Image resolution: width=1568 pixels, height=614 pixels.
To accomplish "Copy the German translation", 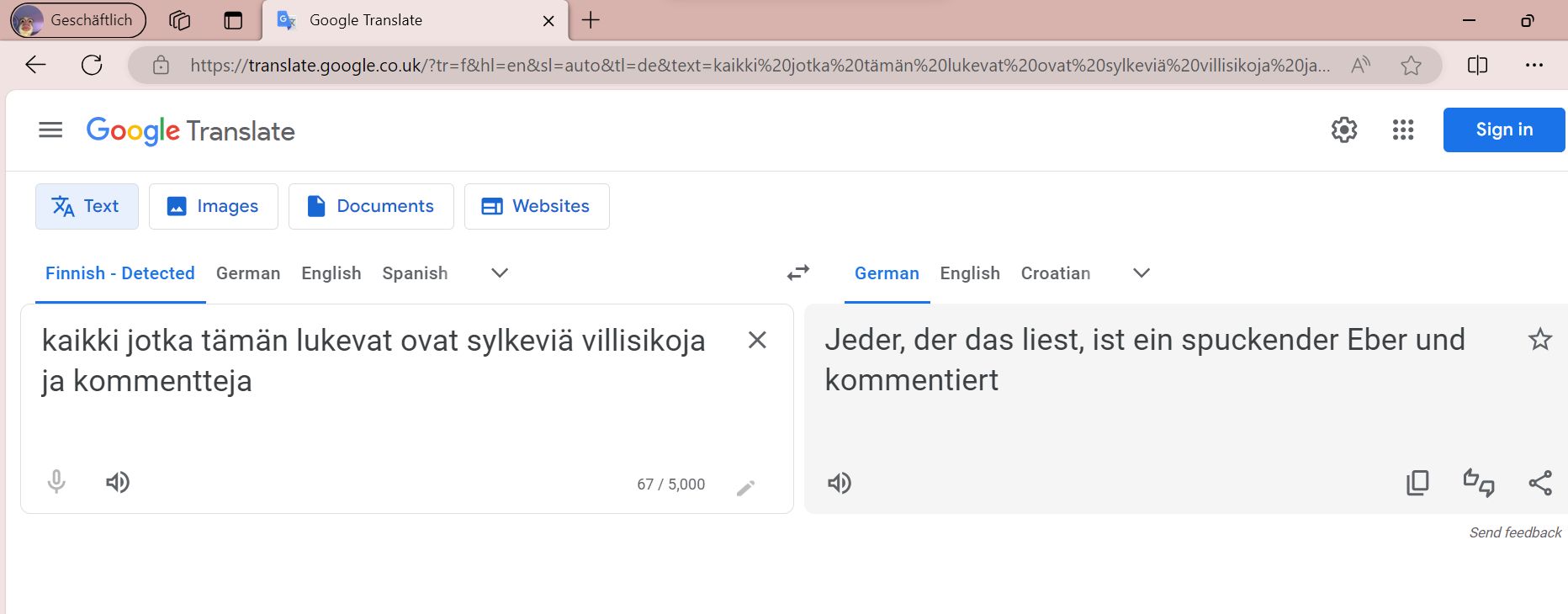I will (x=1417, y=483).
